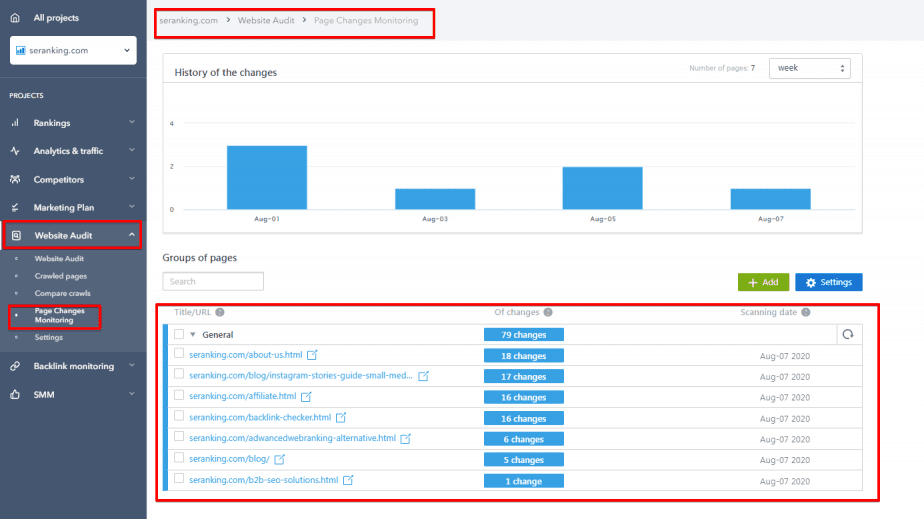Select Page Changes Monitoring submenu item
924x519 pixels.
click(59, 315)
